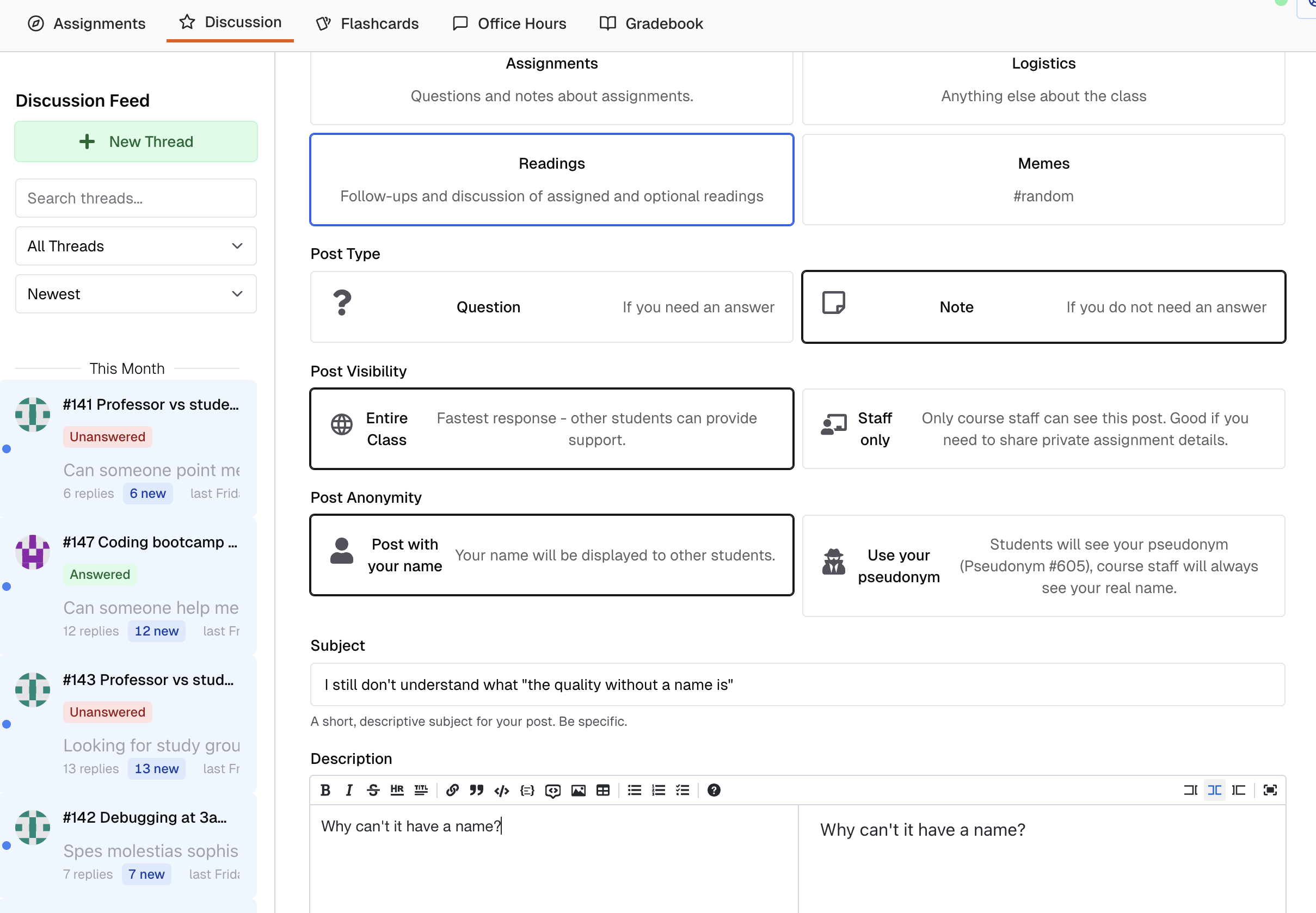Switch to the Gradebook tab
Screen dimensions: 1316x913
coord(651,23)
